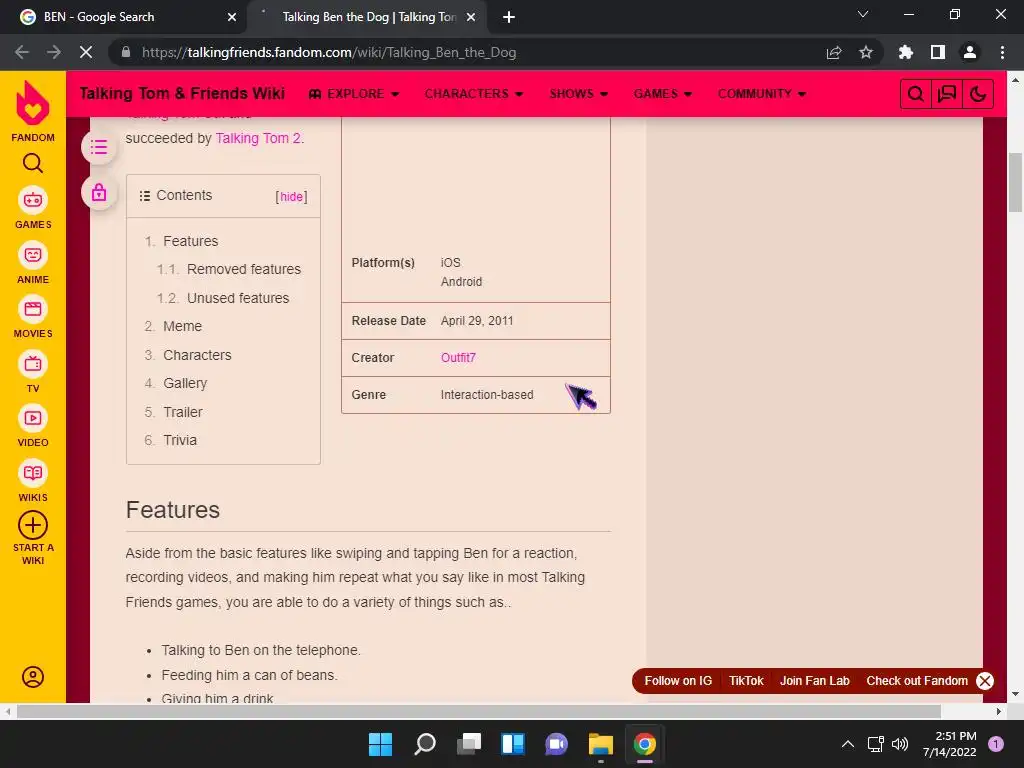Select the Talking Ben the Dog tab

367,17
